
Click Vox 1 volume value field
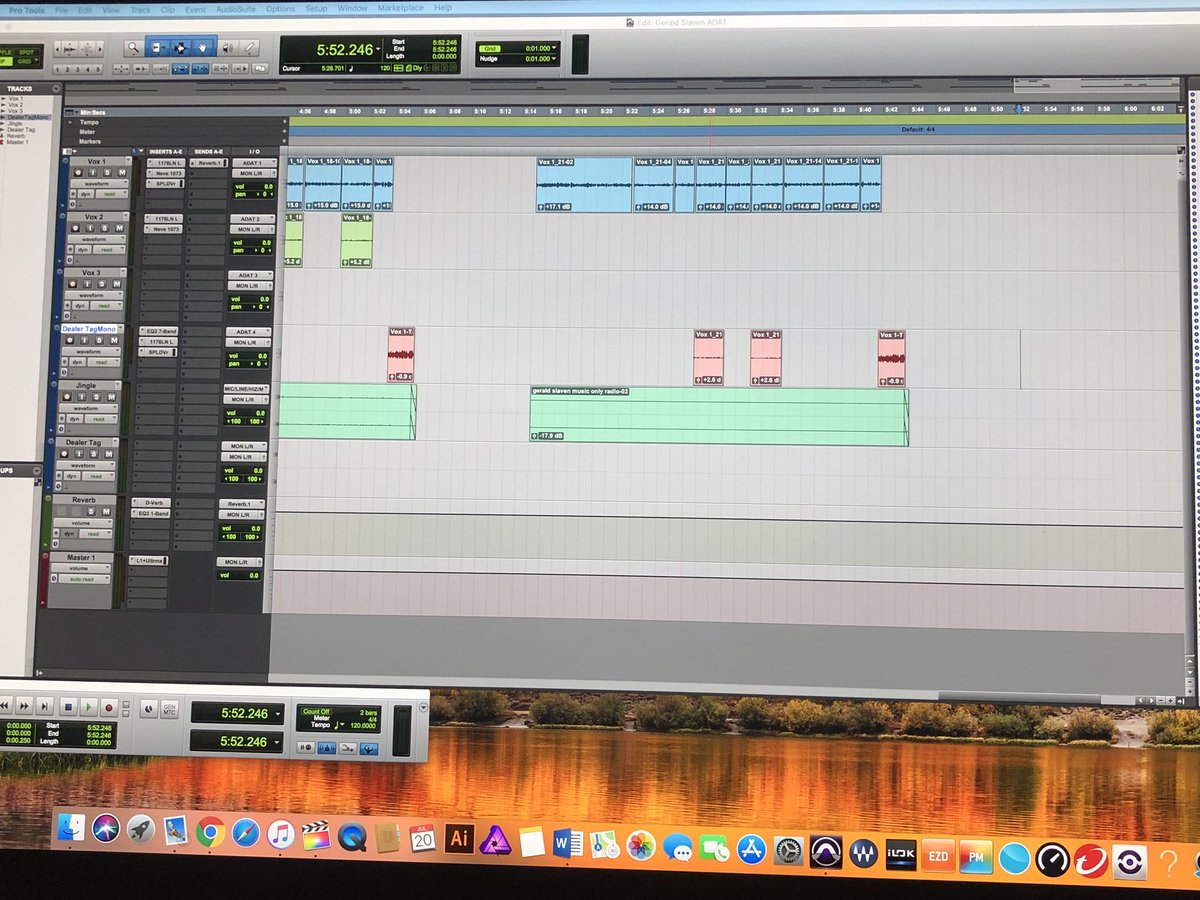point(254,187)
